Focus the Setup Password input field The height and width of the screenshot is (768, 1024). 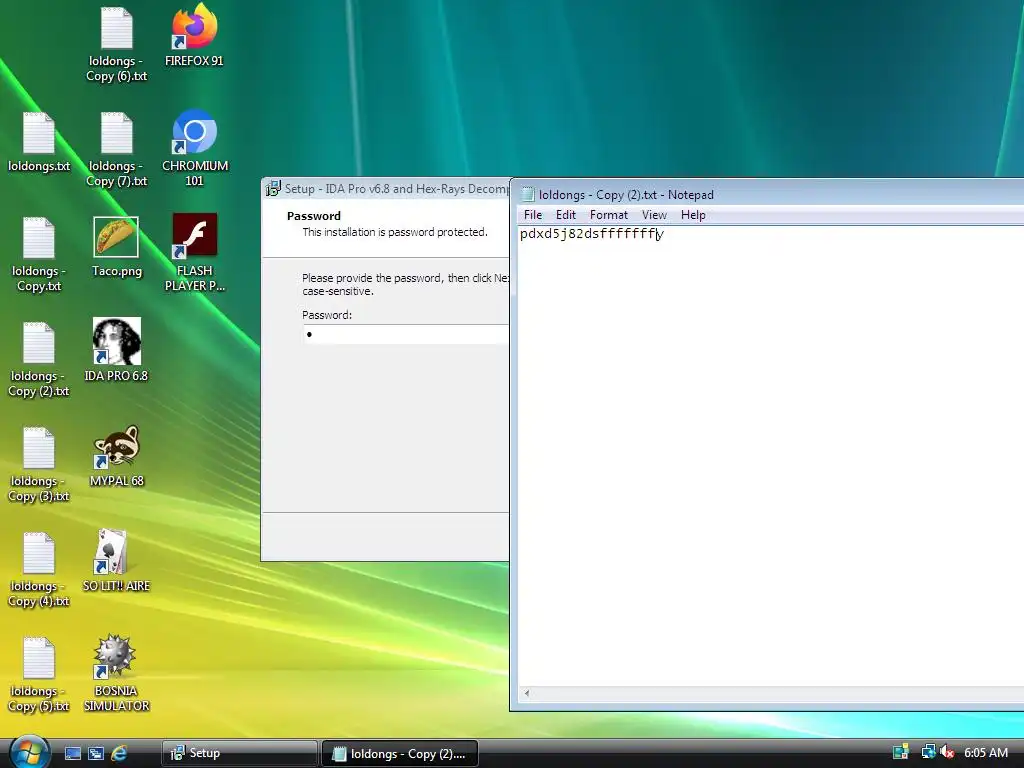point(405,334)
